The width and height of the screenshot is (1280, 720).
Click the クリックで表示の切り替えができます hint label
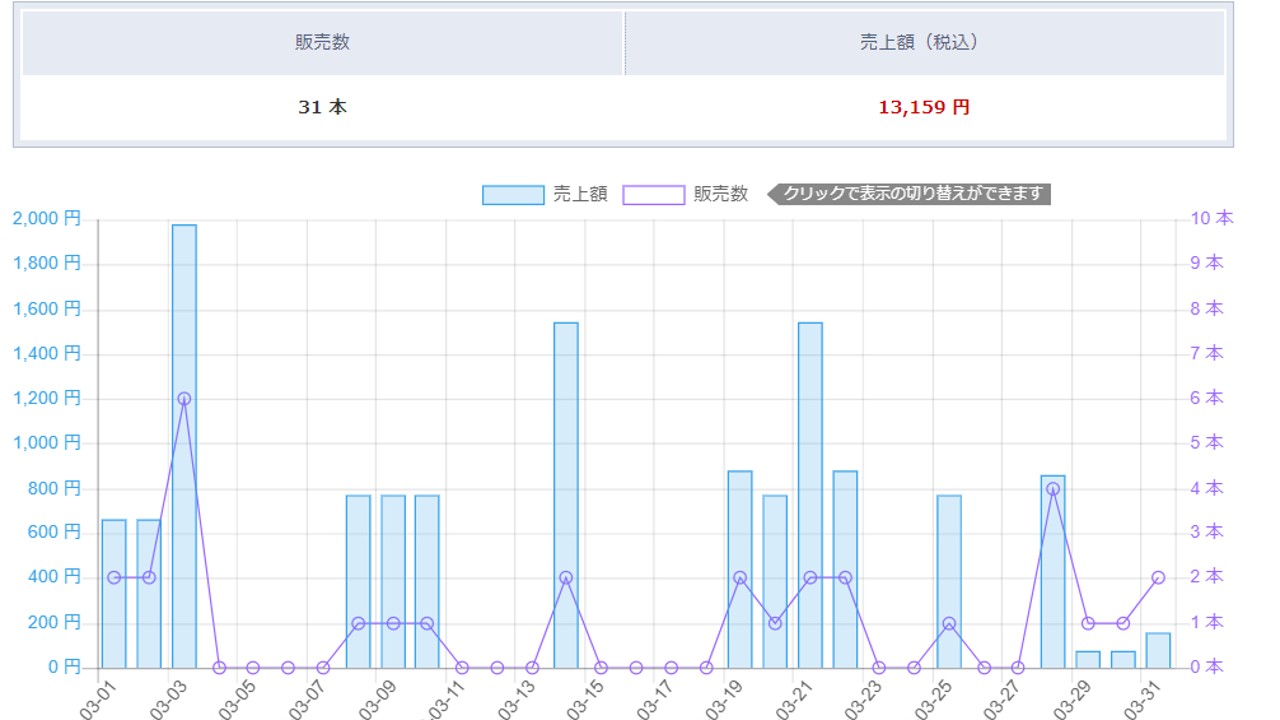tap(909, 194)
